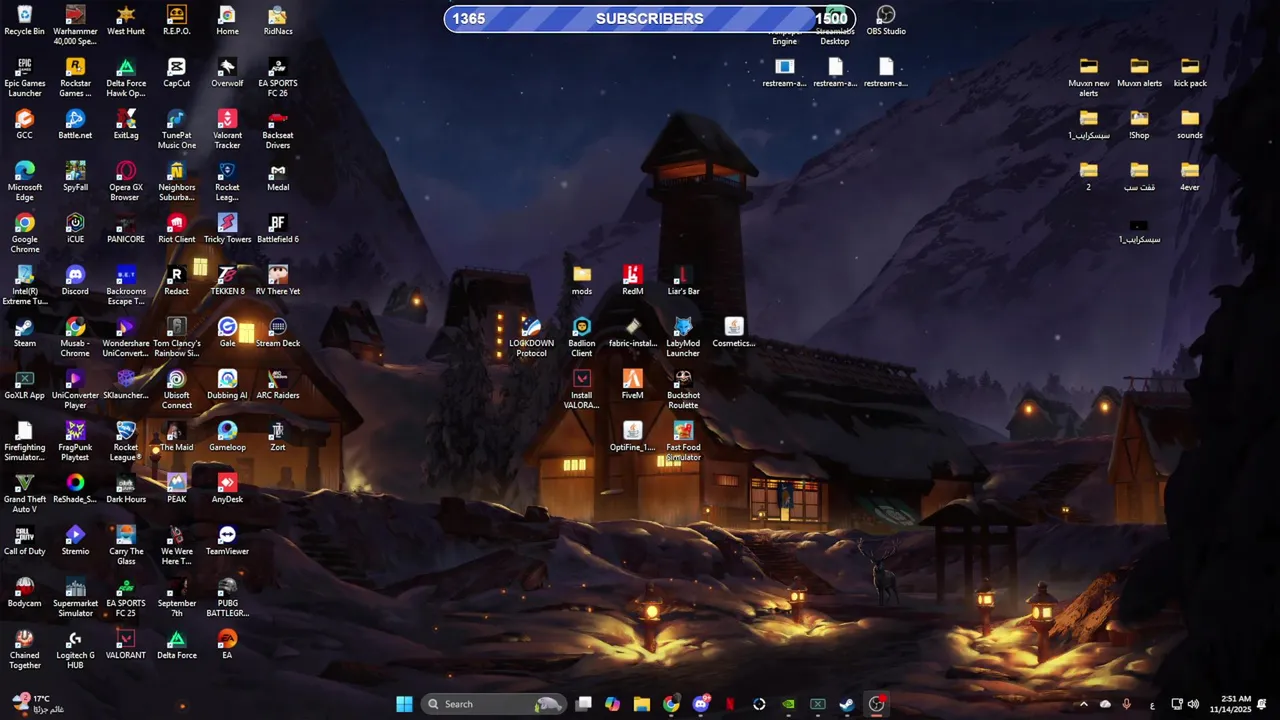The width and height of the screenshot is (1280, 720).
Task: Select the AnyDesk desktop icon
Action: 227,488
